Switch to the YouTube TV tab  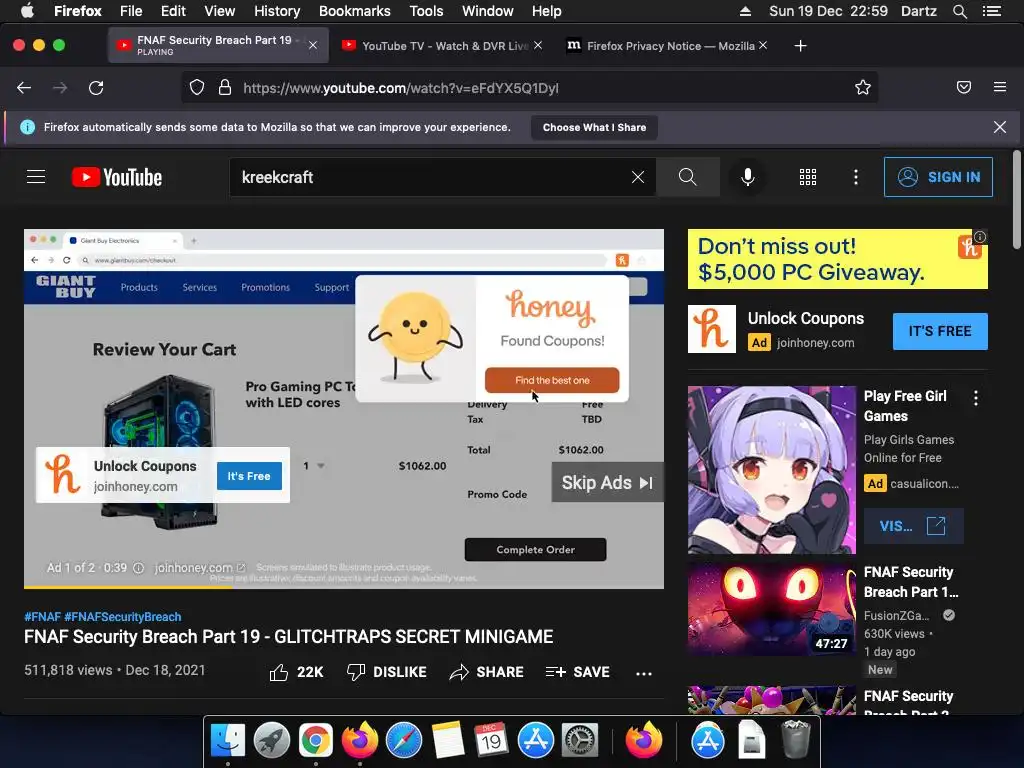441,46
